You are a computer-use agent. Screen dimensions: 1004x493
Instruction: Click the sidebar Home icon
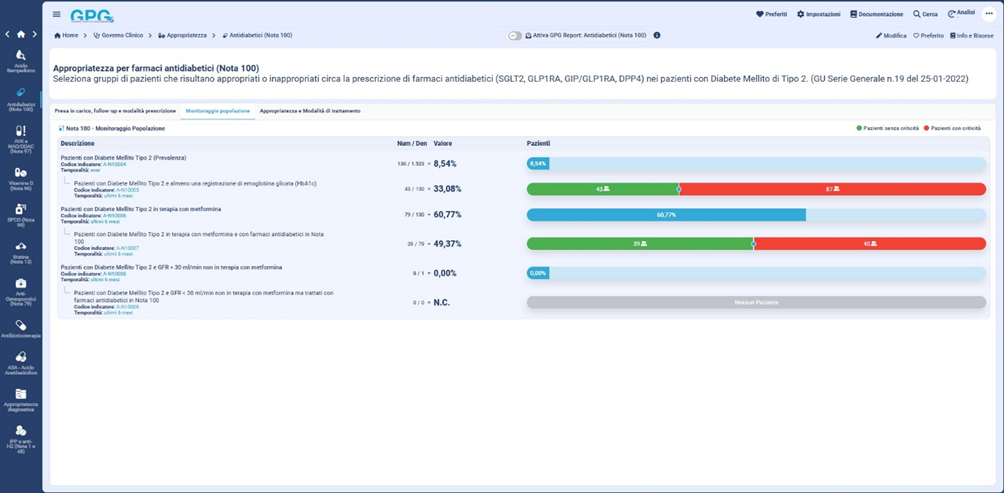[x=21, y=34]
